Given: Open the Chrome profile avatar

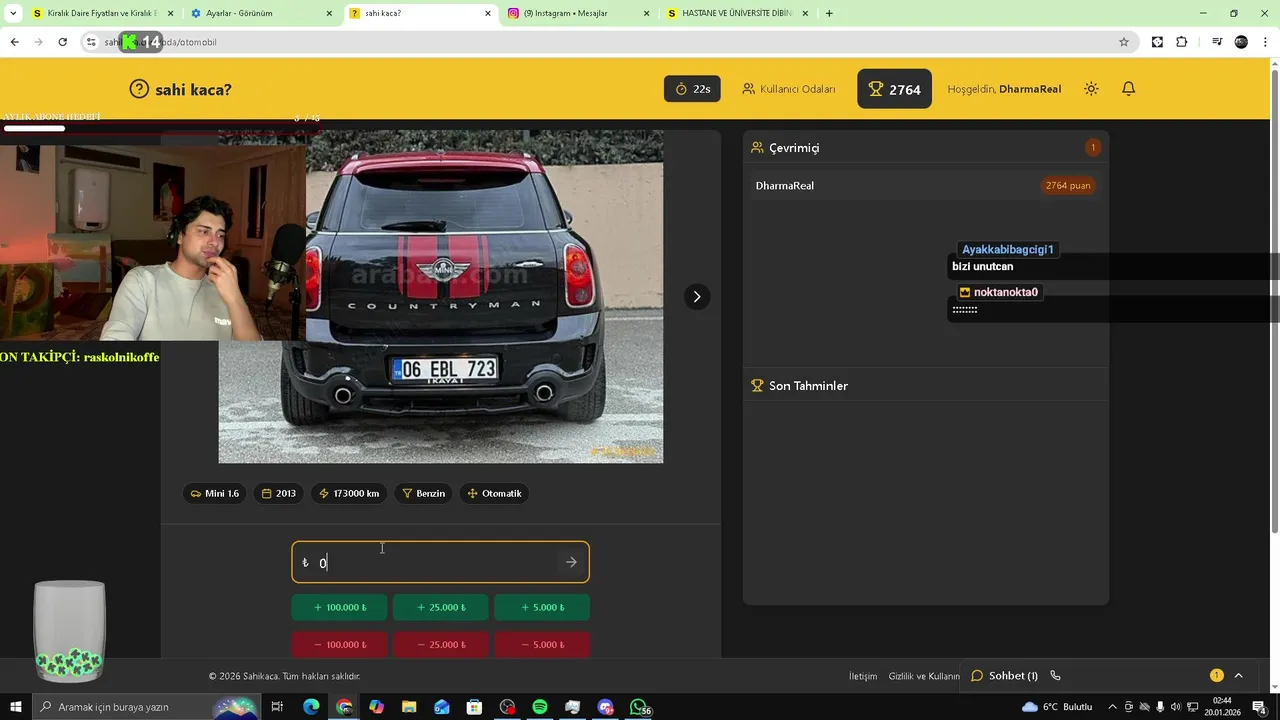Looking at the screenshot, I should (1241, 42).
